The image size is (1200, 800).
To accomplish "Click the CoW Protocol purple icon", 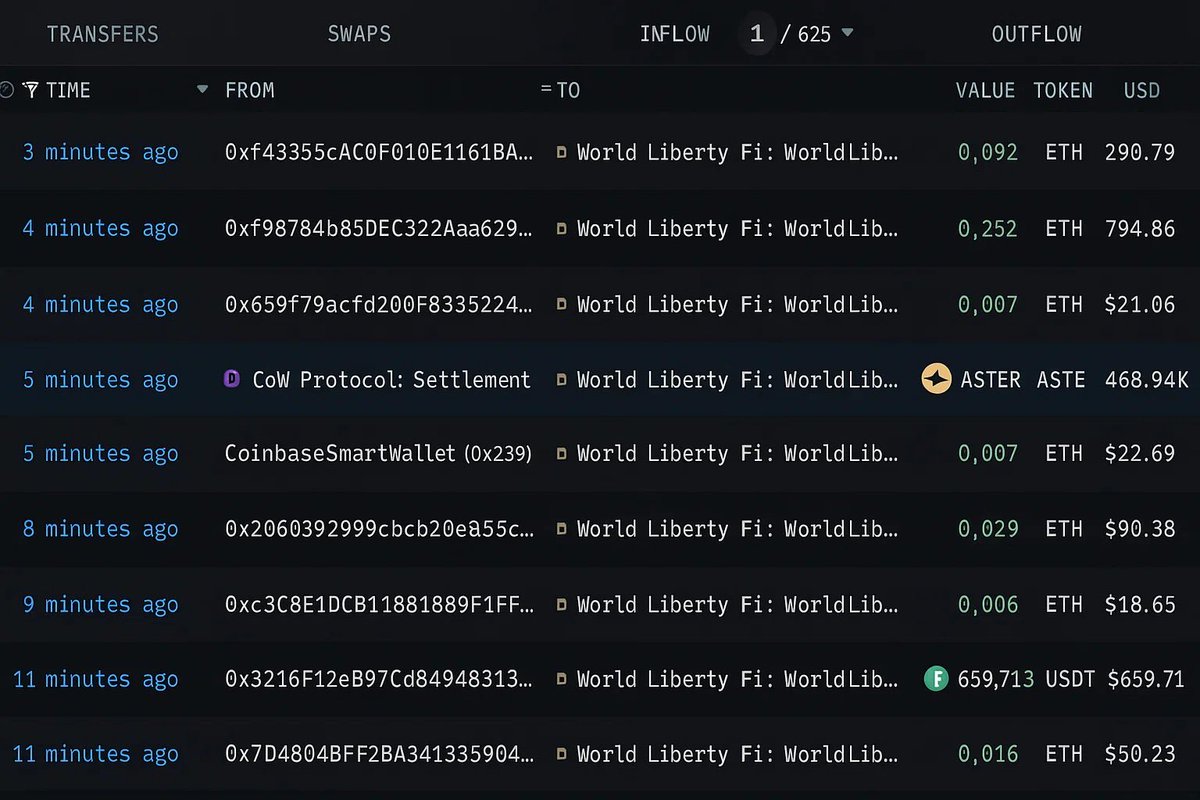I will click(x=232, y=379).
